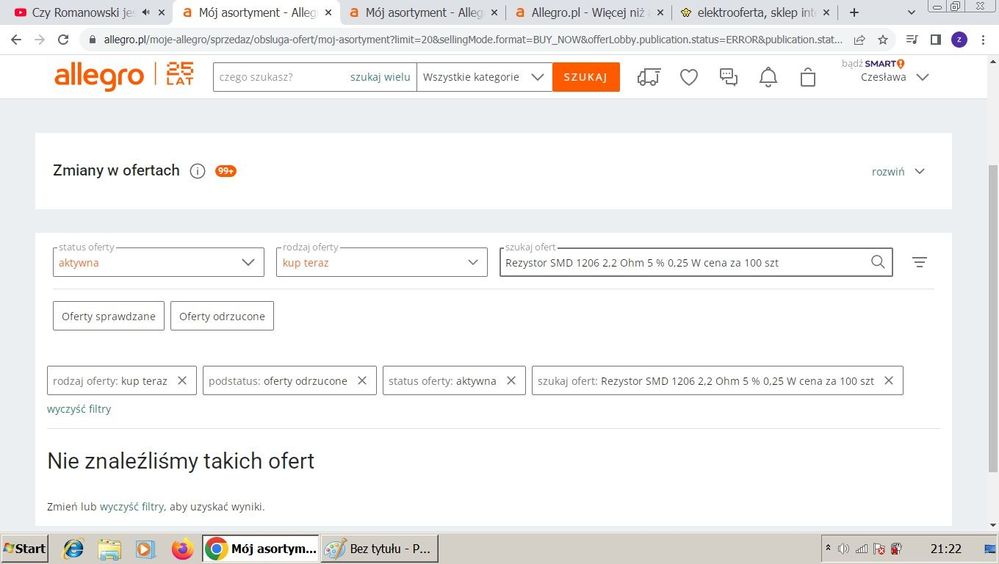
Task: Bookmark this page with star icon
Action: tap(882, 40)
